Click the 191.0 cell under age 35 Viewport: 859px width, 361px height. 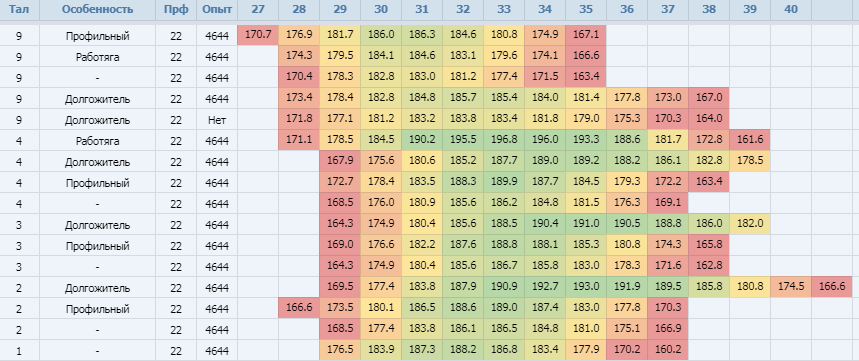586,225
